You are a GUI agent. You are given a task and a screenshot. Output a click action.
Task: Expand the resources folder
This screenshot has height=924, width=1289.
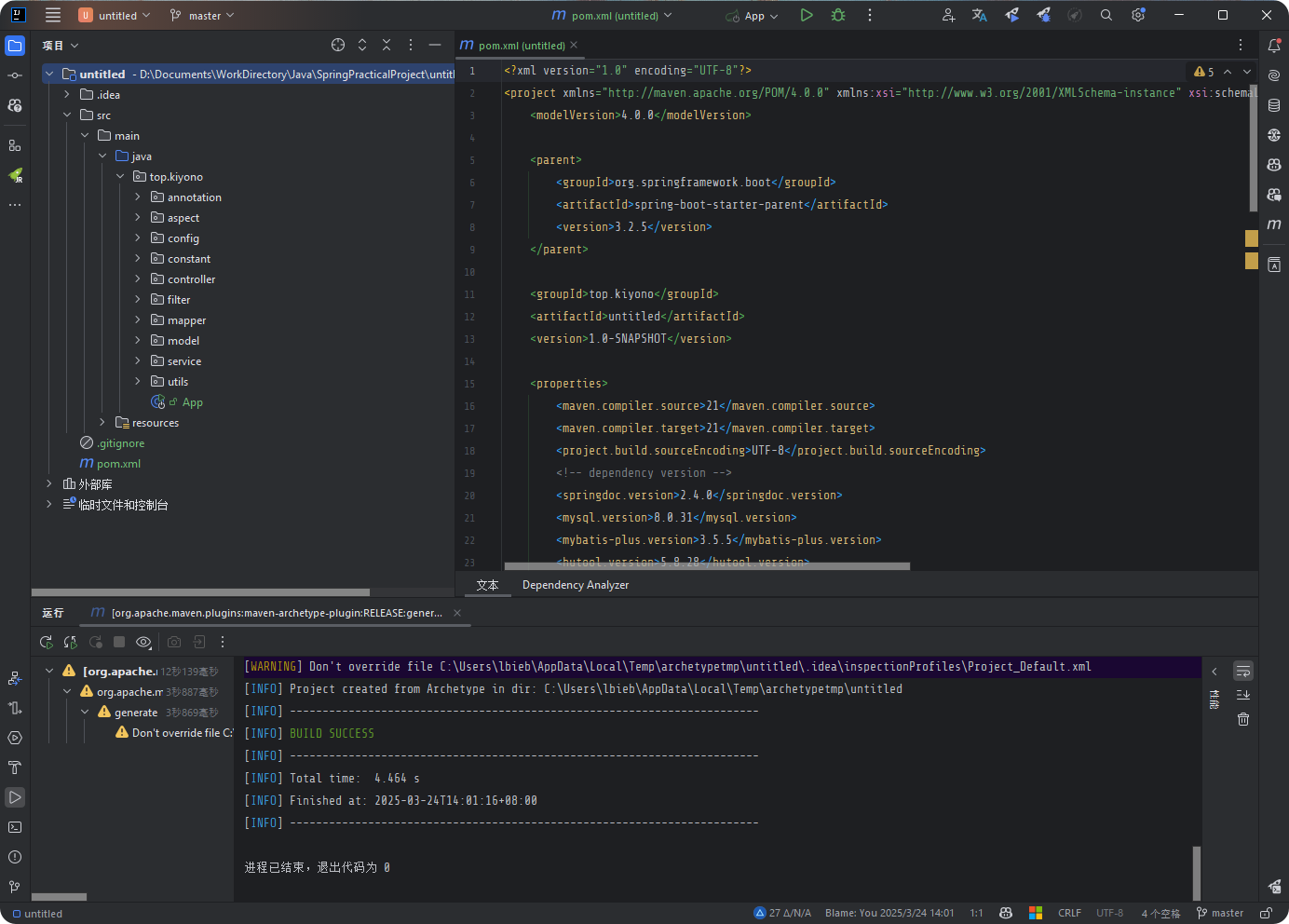coord(102,422)
